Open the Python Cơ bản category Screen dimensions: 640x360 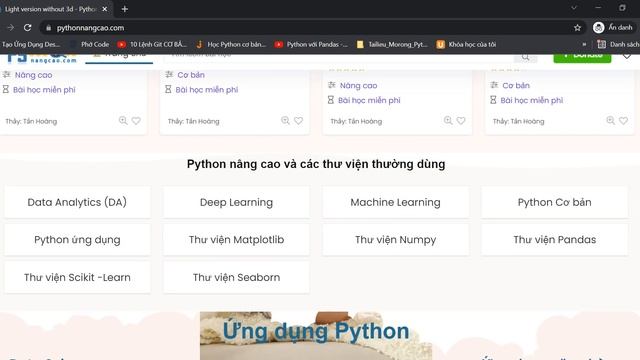tap(554, 202)
